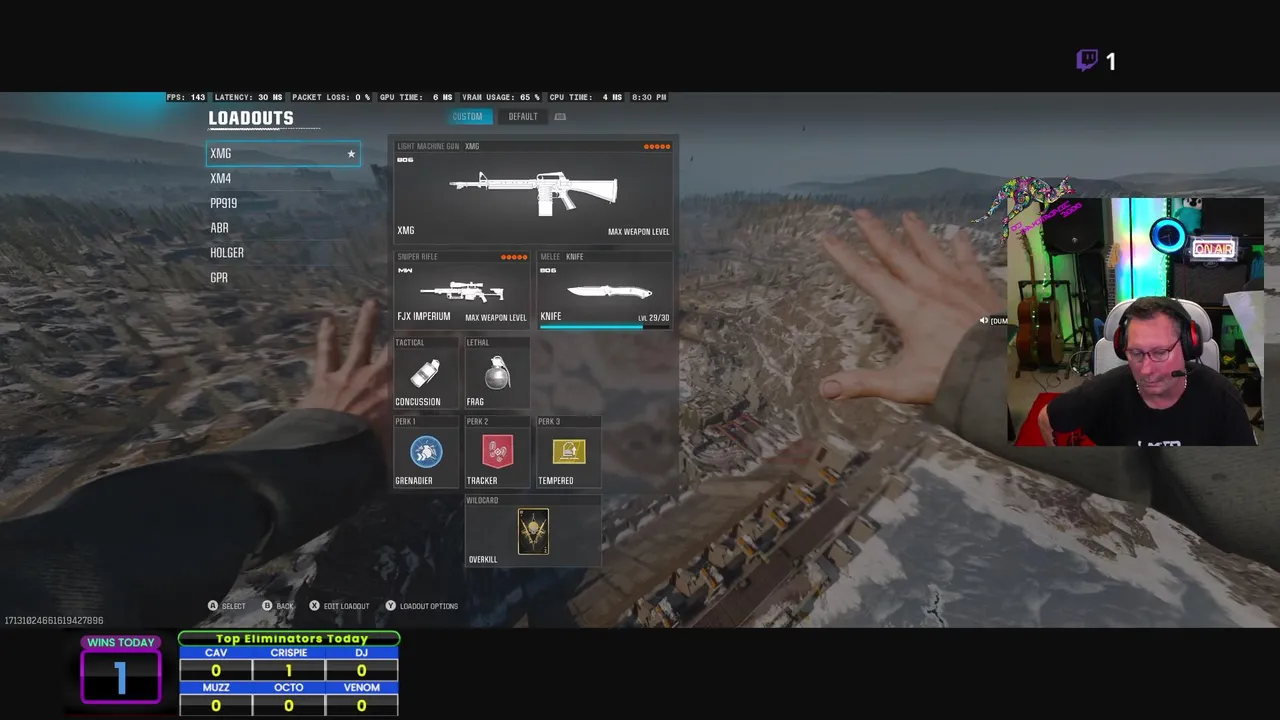This screenshot has width=1280, height=720.
Task: Open the XMG light machine gun rifle image
Action: [x=534, y=191]
